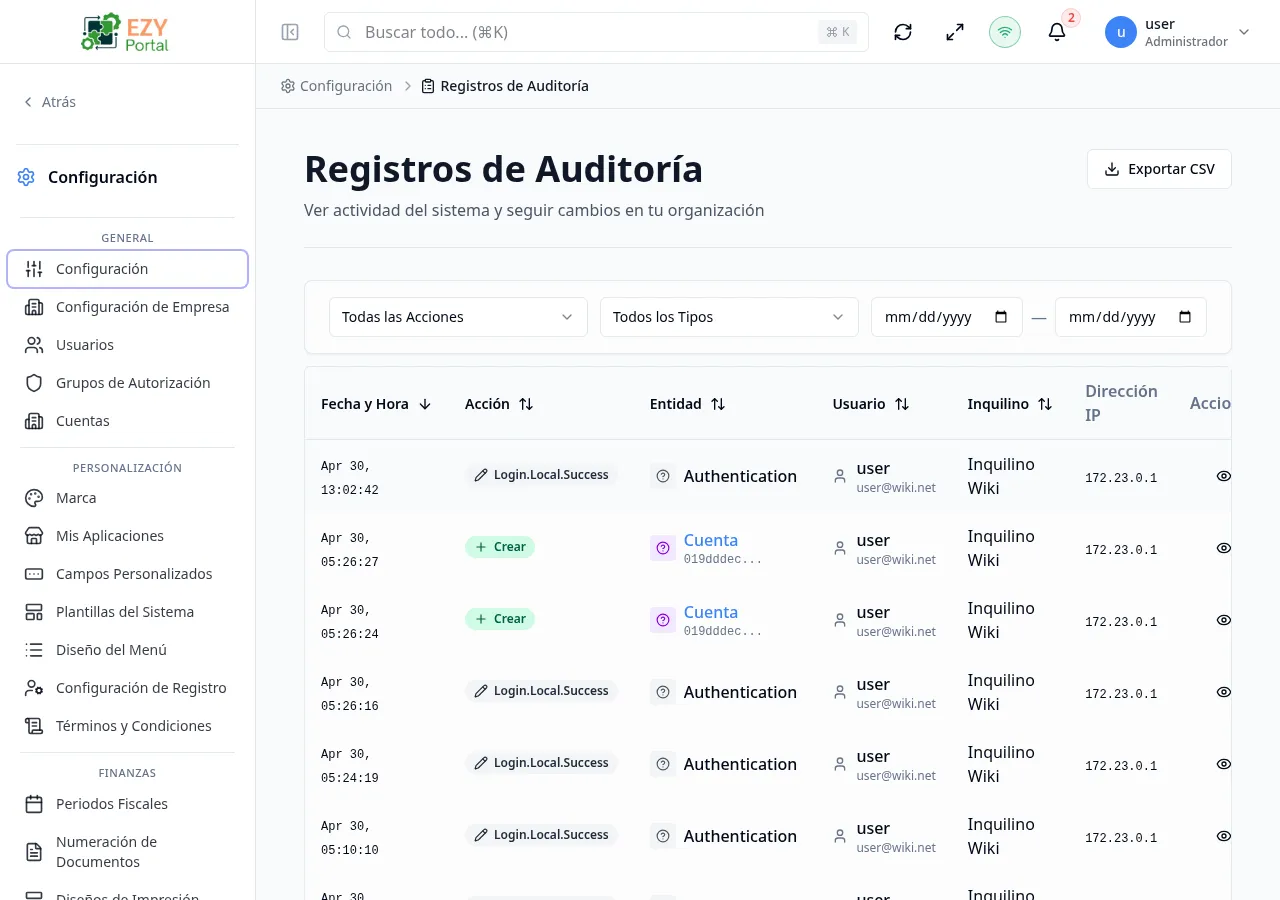Click Registros de Auditoría breadcrumb text

coord(514,86)
